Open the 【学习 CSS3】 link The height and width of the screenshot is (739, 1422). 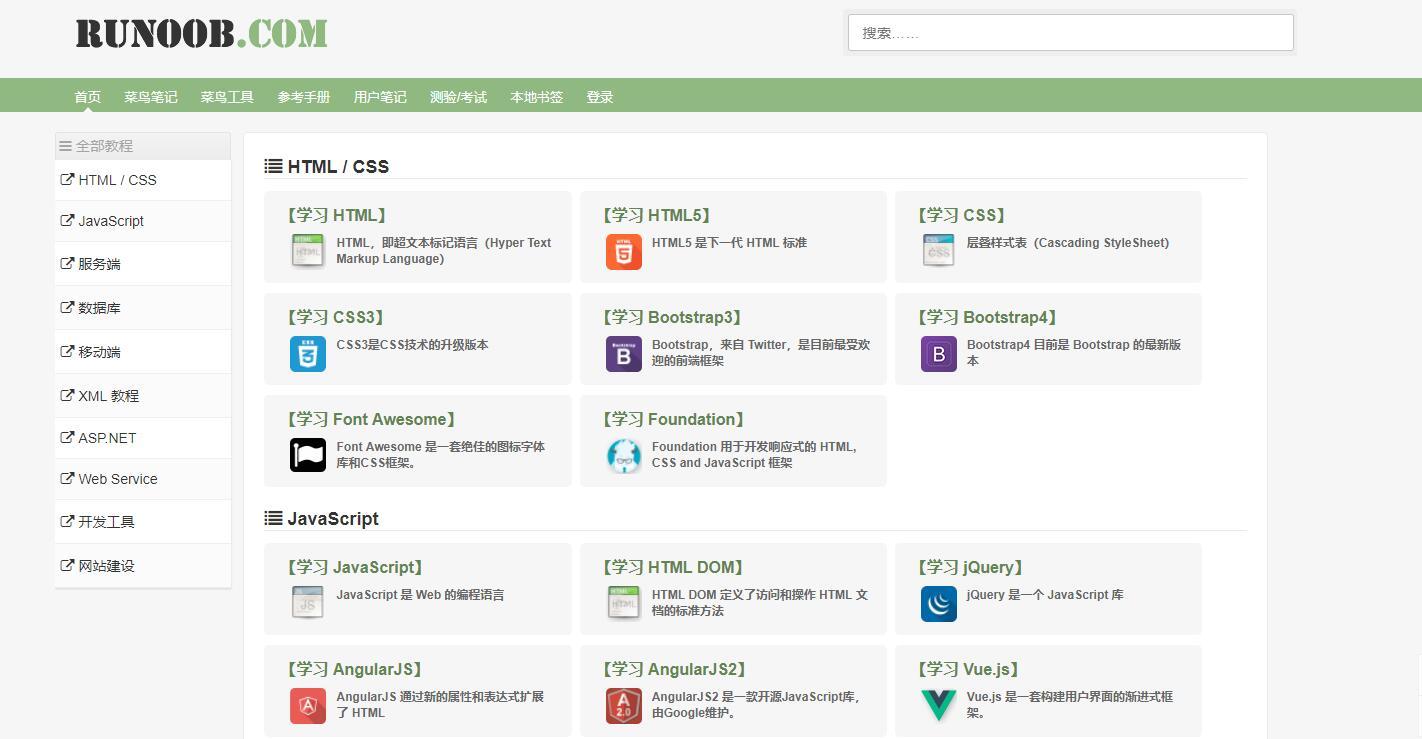point(335,317)
